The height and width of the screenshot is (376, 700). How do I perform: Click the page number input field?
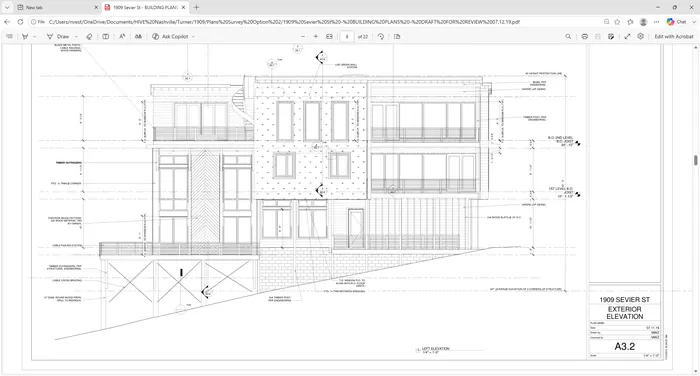(x=347, y=37)
